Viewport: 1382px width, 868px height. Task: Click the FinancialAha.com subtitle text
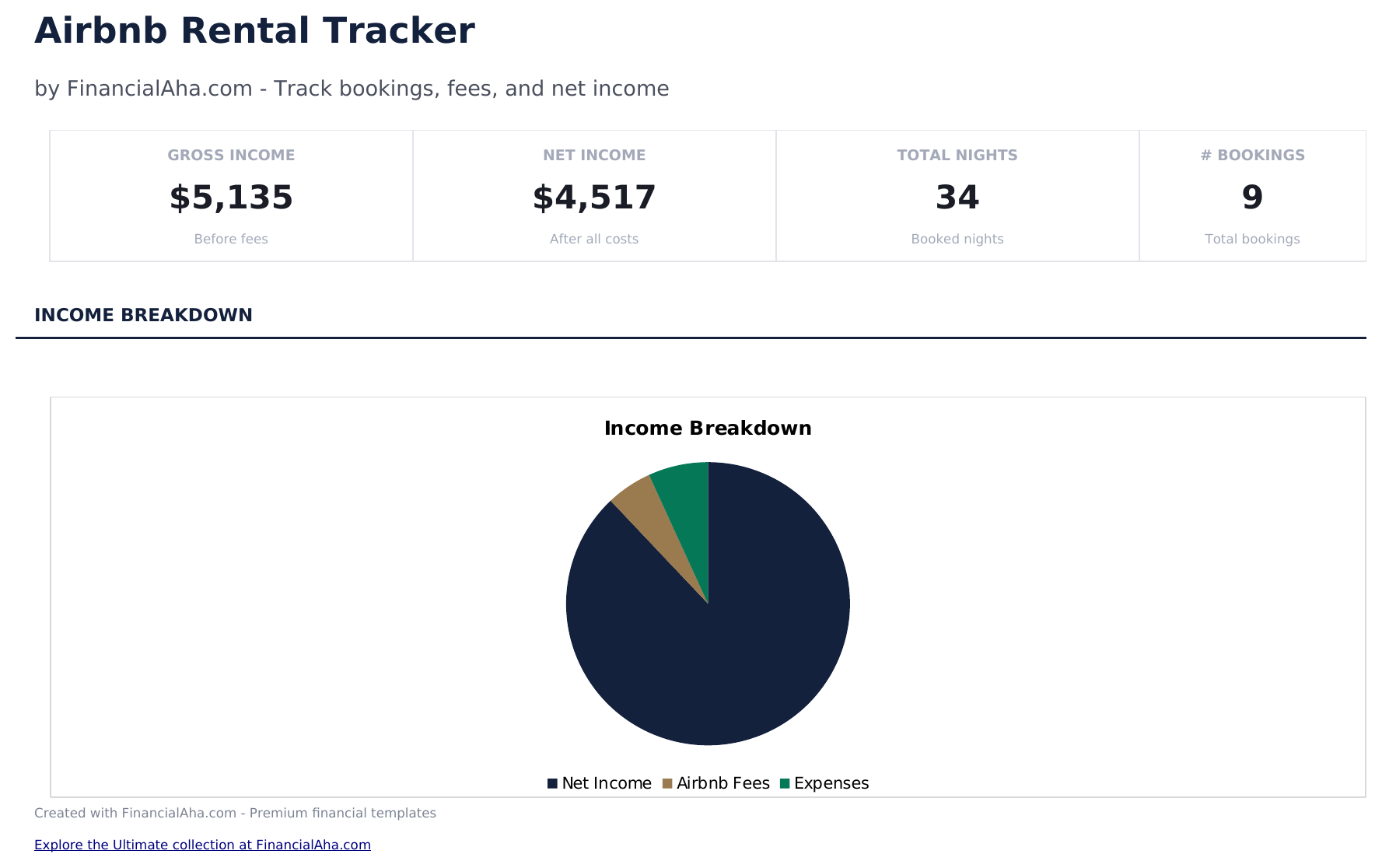[x=352, y=89]
